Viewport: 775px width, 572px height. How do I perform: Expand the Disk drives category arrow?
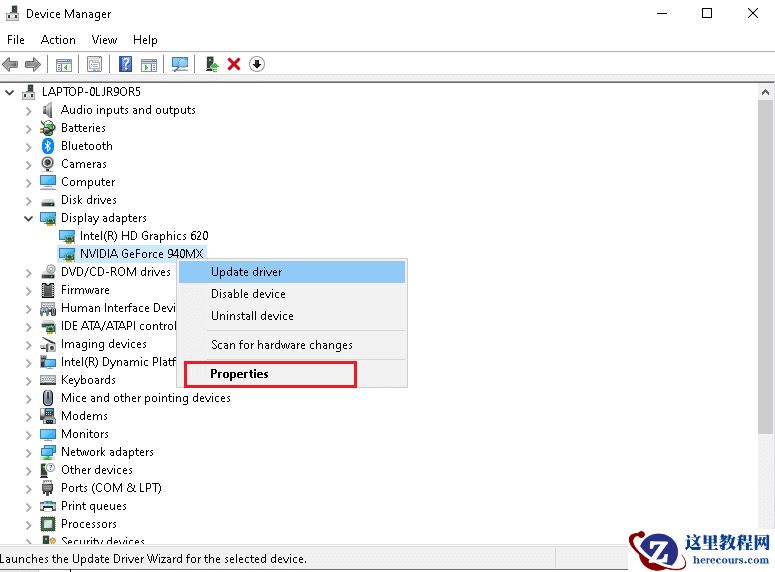click(x=29, y=201)
